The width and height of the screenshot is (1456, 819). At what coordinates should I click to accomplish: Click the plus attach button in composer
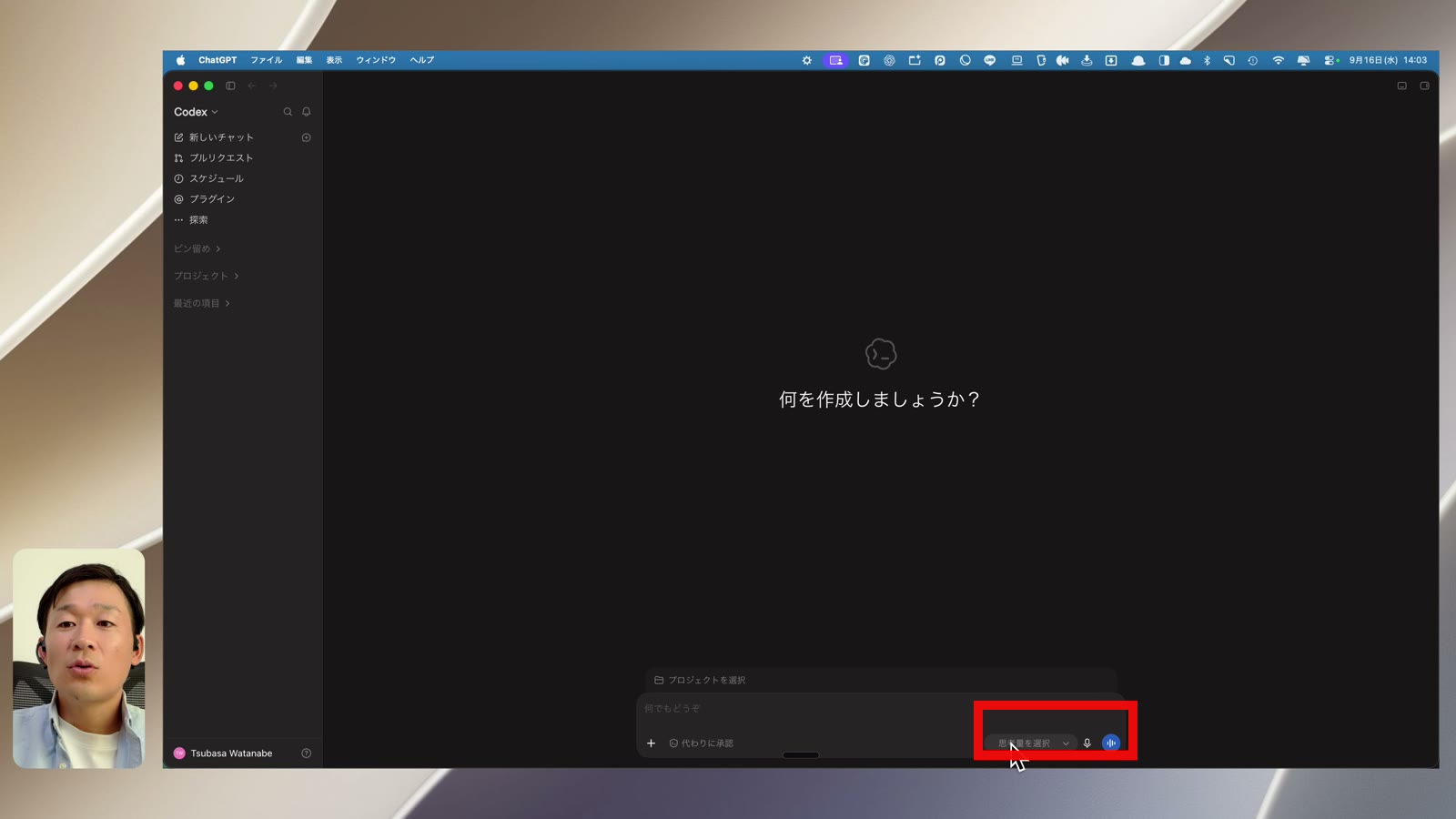[651, 743]
